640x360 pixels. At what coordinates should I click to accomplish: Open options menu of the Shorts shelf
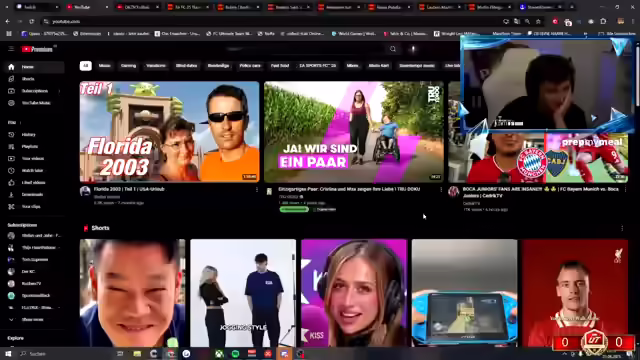(x=622, y=229)
